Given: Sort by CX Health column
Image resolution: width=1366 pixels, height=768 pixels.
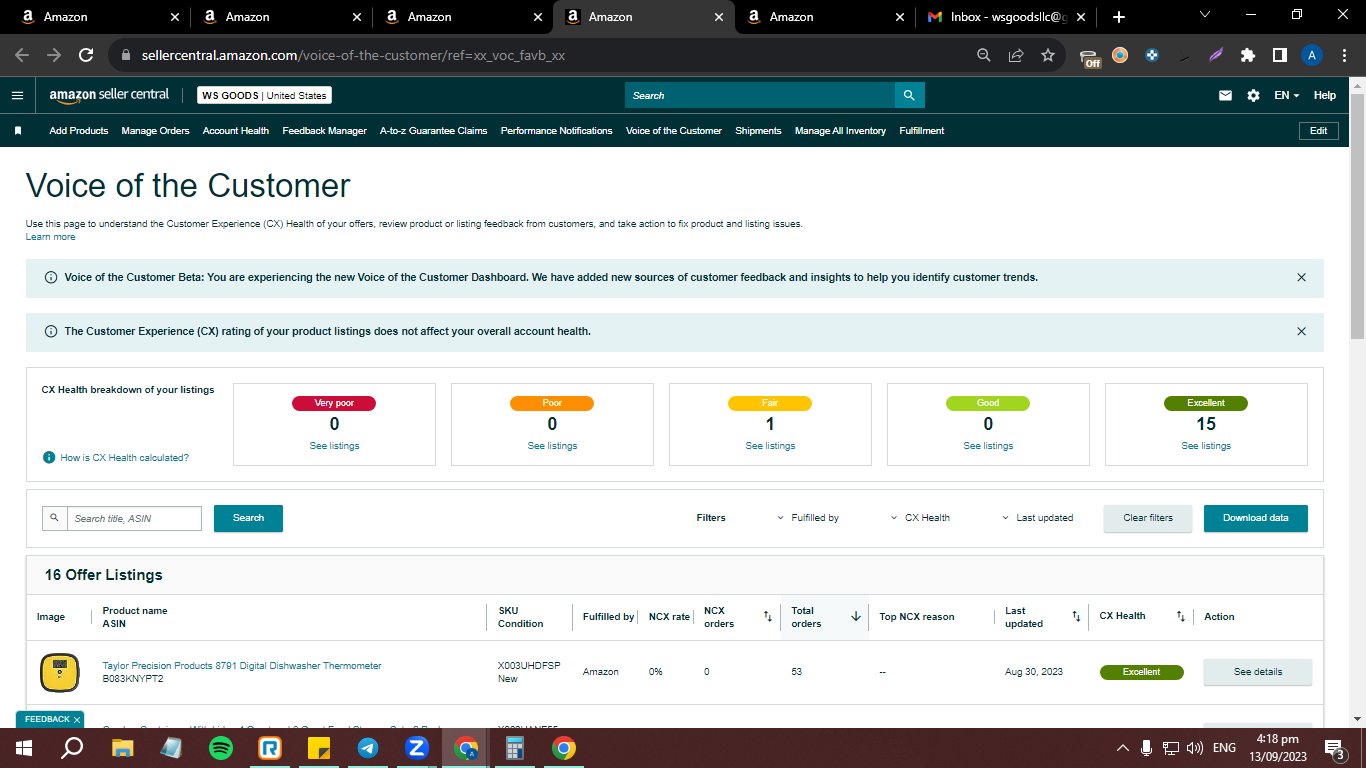Looking at the screenshot, I should 1180,617.
